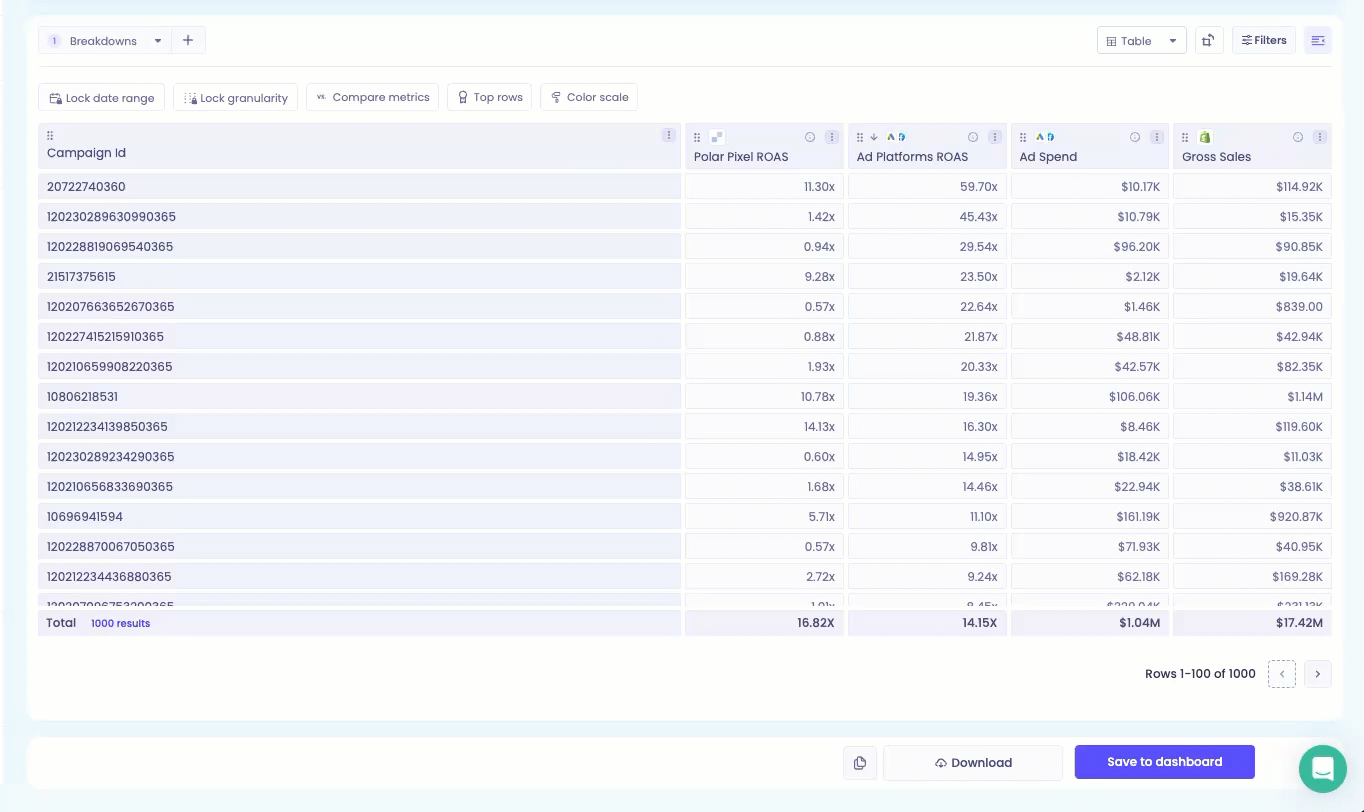Toggle Lock date range

[x=102, y=97]
